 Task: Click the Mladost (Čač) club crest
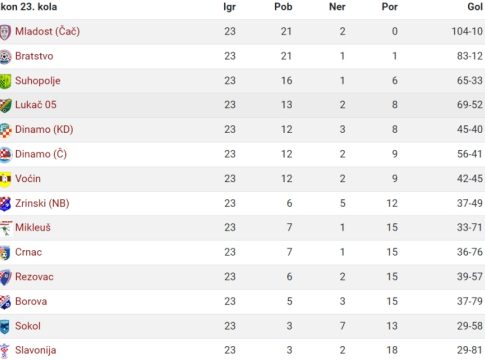click(x=5, y=32)
